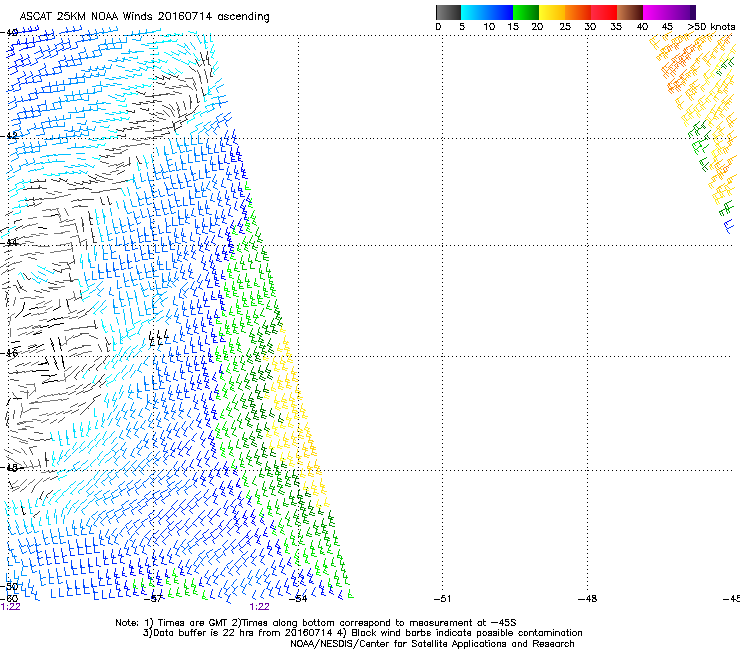740x650 pixels.
Task: Click the gray 0–5 knots color segment
Action: click(x=448, y=12)
